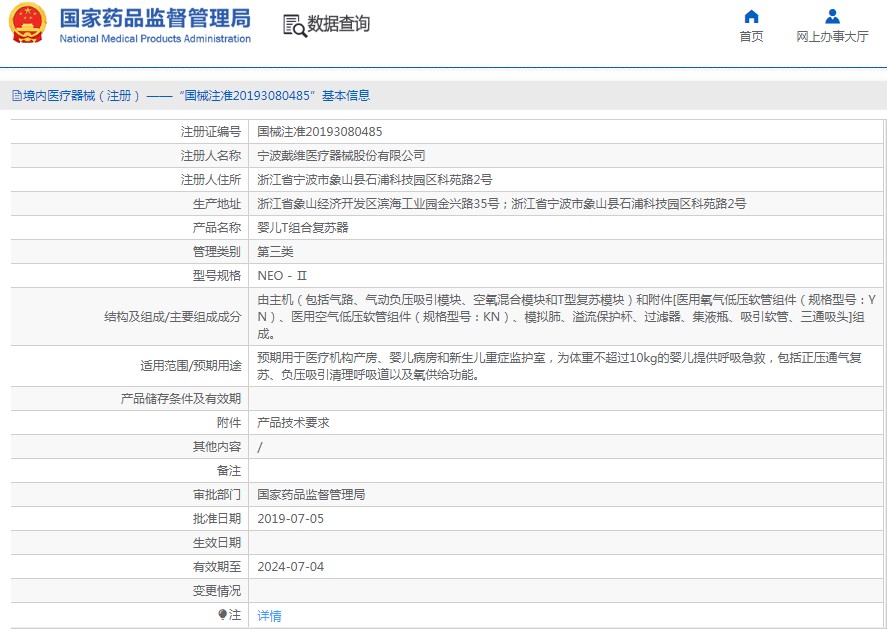Click the 生产地址 row label
887x633 pixels.
217,204
